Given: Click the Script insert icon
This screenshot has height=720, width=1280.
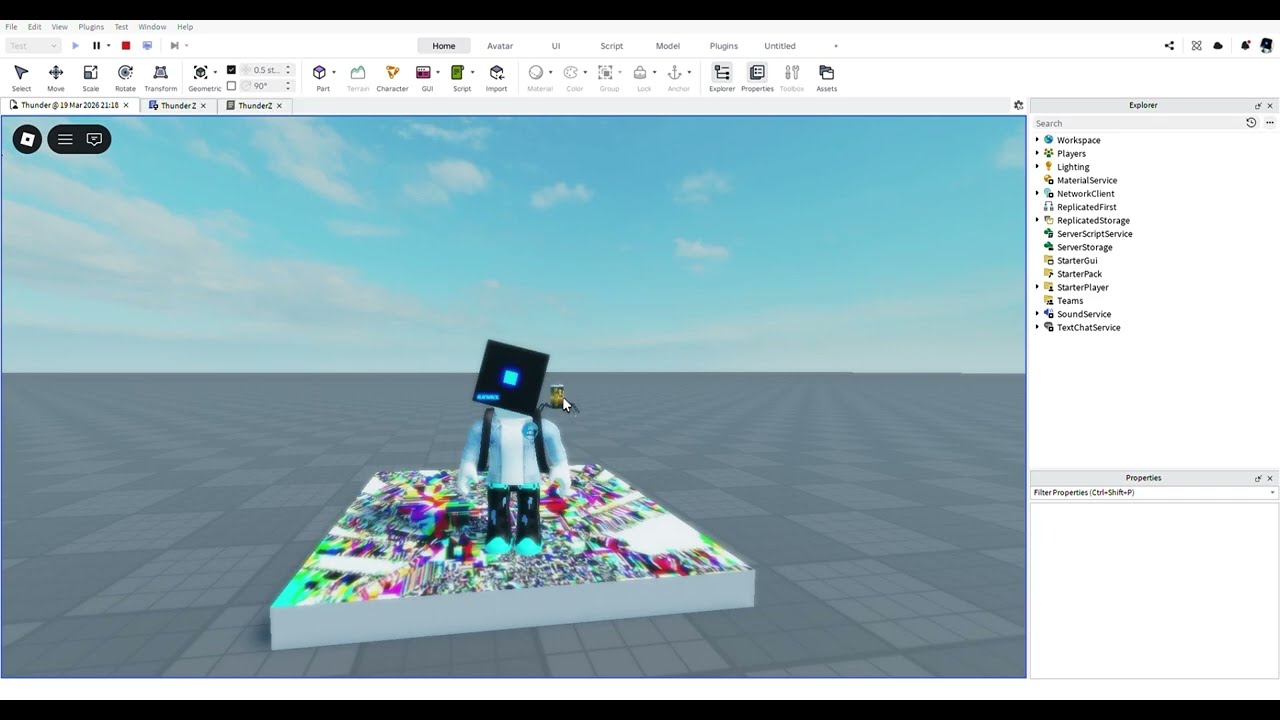Looking at the screenshot, I should (x=458, y=72).
